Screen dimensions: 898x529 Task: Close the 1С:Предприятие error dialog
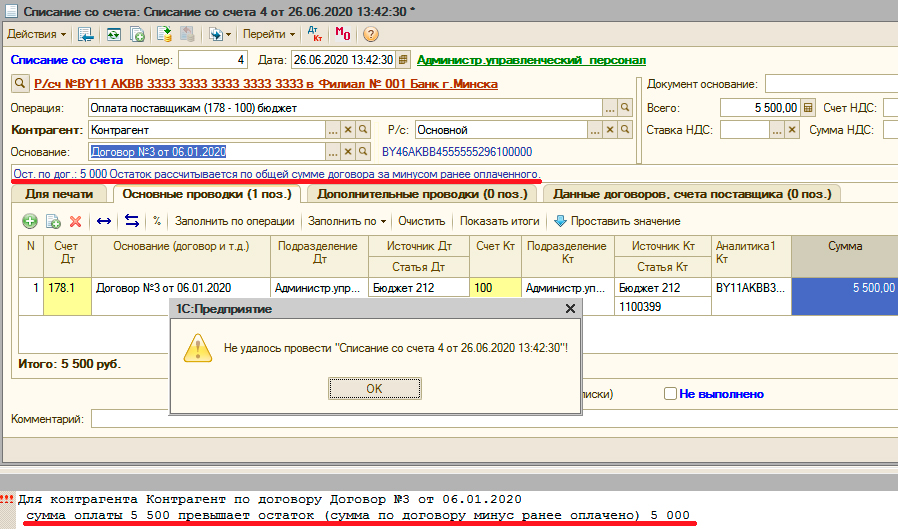571,309
